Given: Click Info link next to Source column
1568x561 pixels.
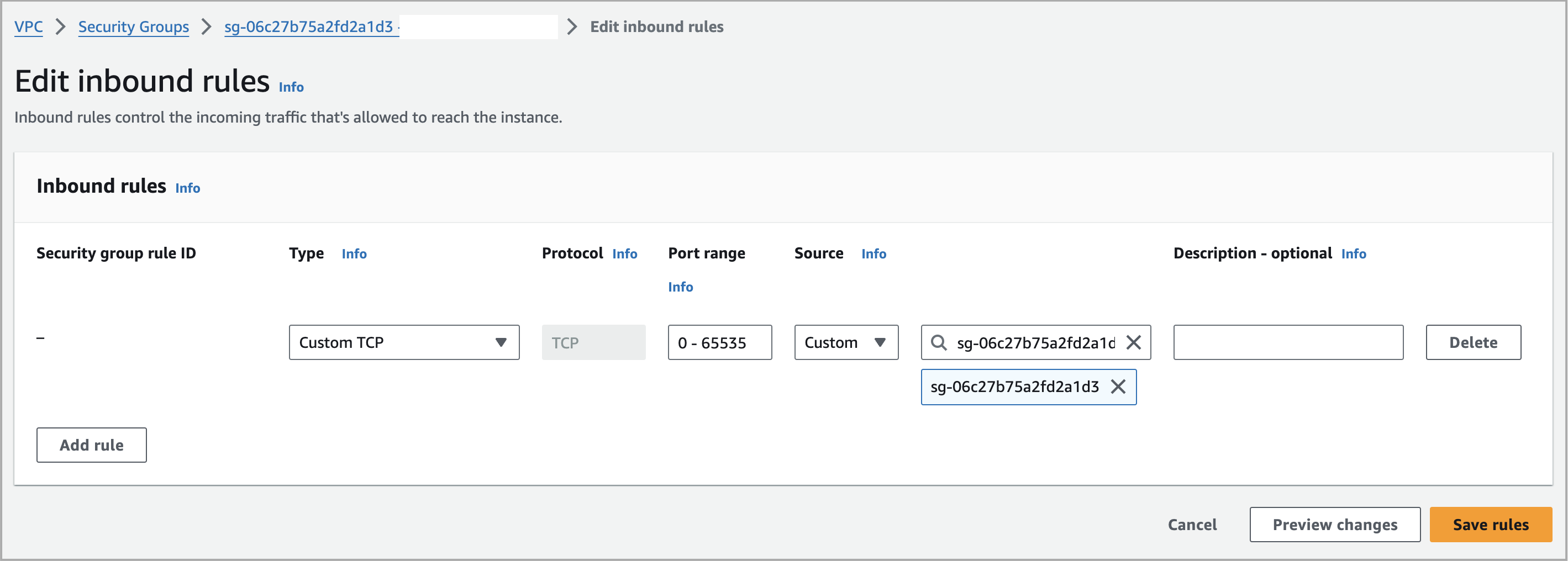Looking at the screenshot, I should [873, 254].
